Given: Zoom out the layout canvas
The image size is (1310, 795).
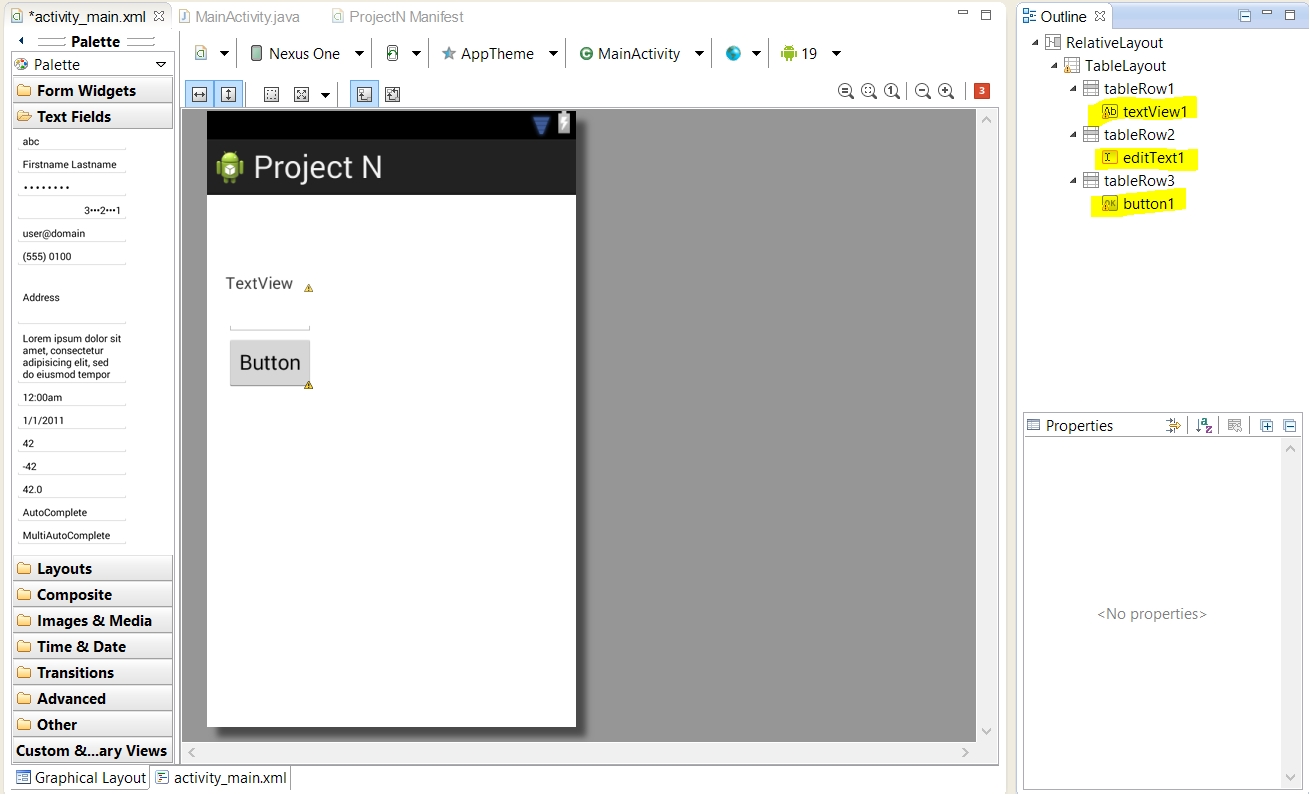Looking at the screenshot, I should pos(922,92).
